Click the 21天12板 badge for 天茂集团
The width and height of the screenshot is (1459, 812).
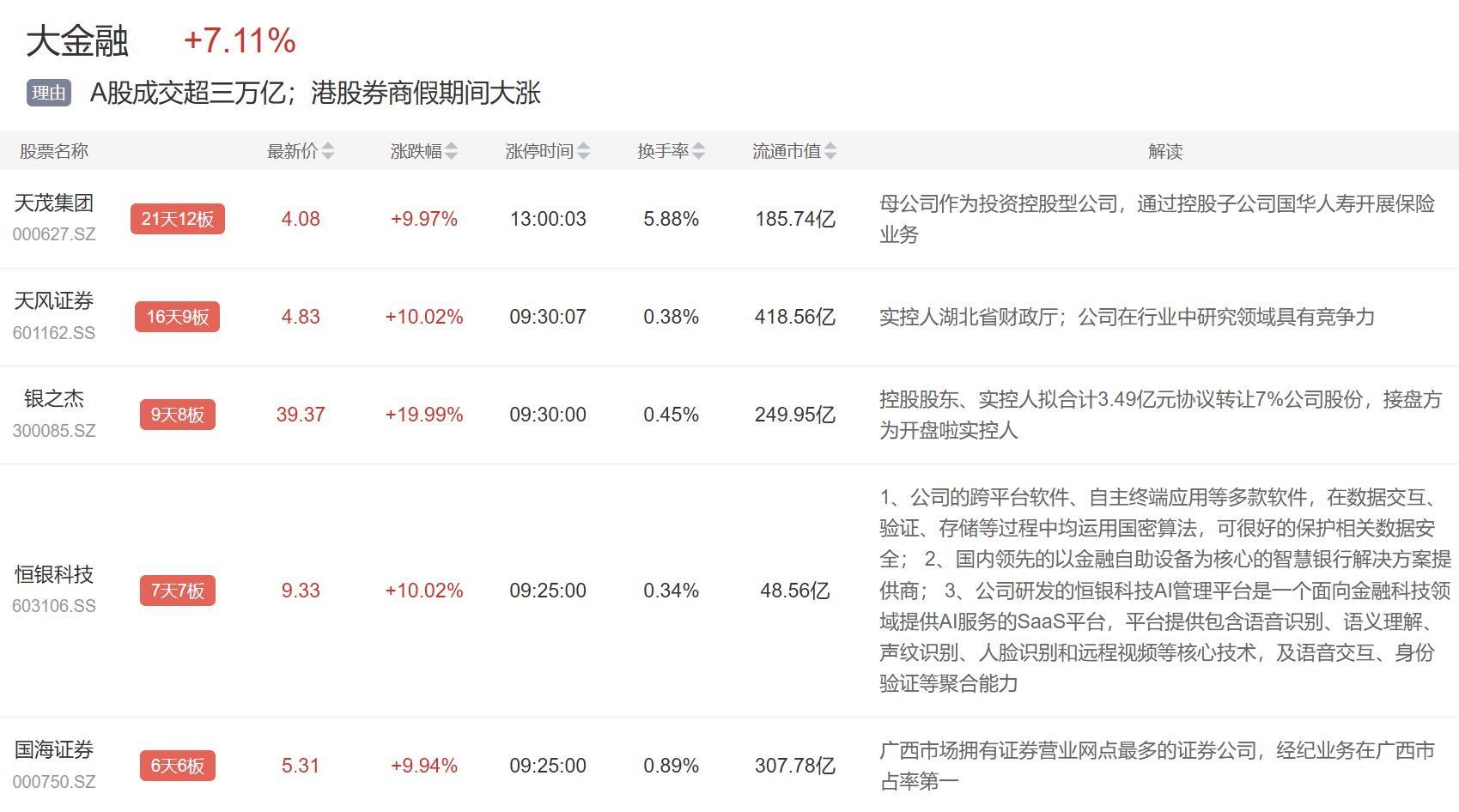(x=178, y=219)
